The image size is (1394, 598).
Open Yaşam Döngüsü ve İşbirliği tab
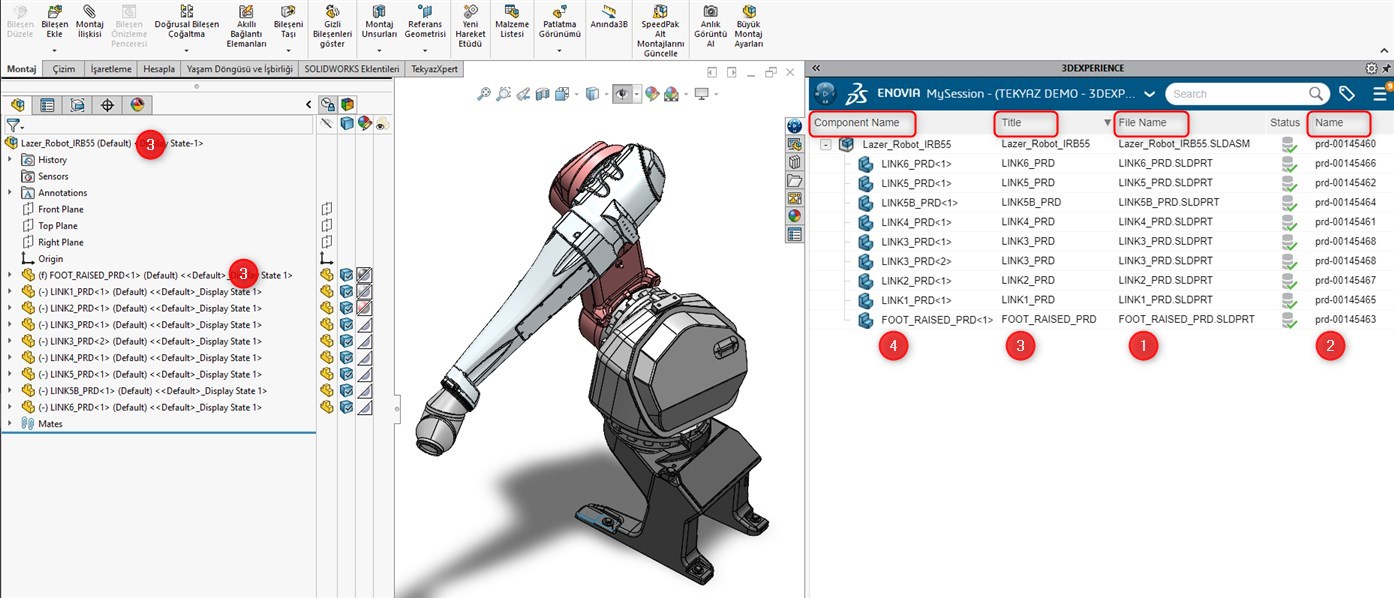(240, 69)
